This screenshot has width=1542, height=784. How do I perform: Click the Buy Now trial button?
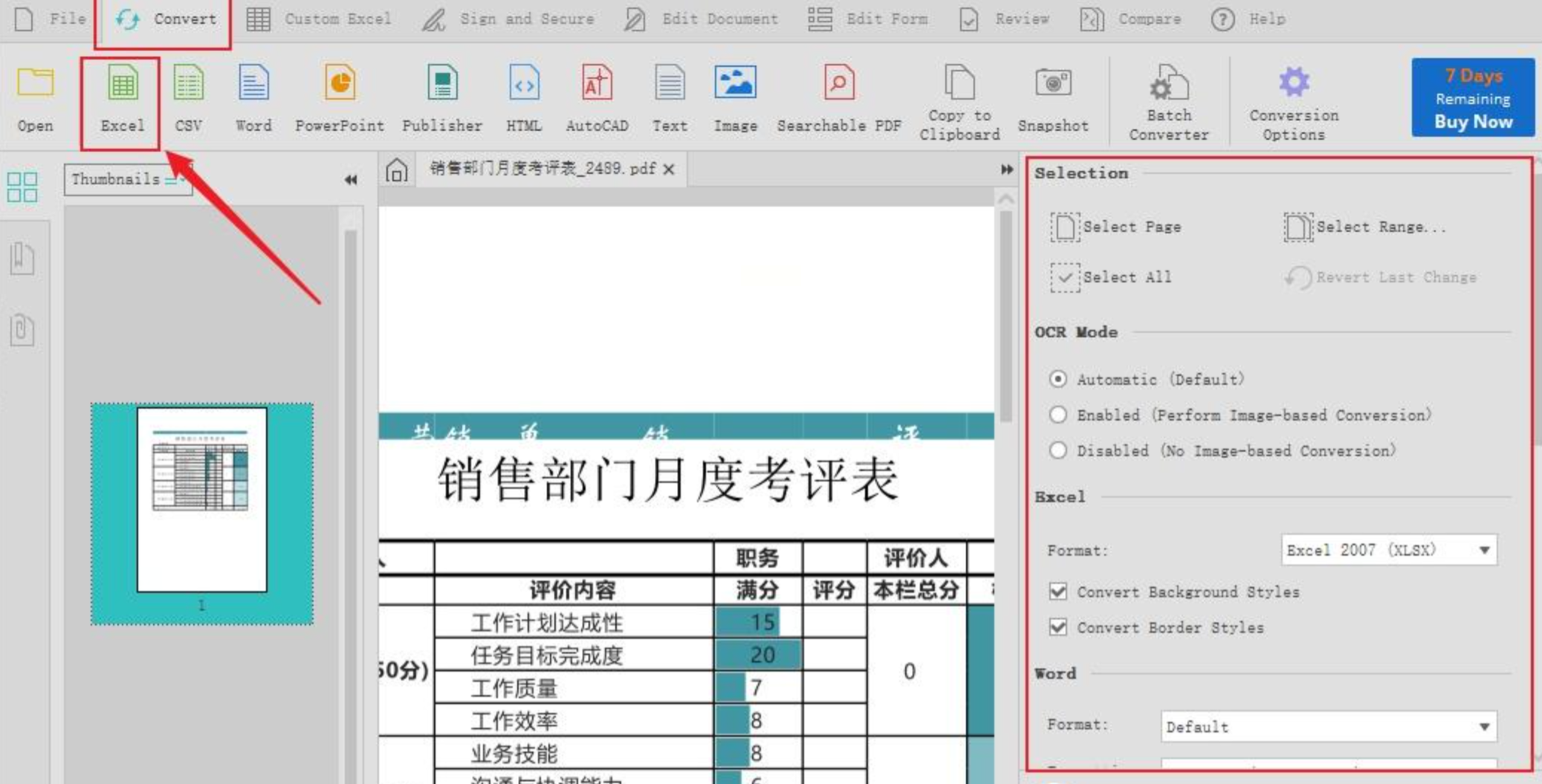tap(1473, 97)
